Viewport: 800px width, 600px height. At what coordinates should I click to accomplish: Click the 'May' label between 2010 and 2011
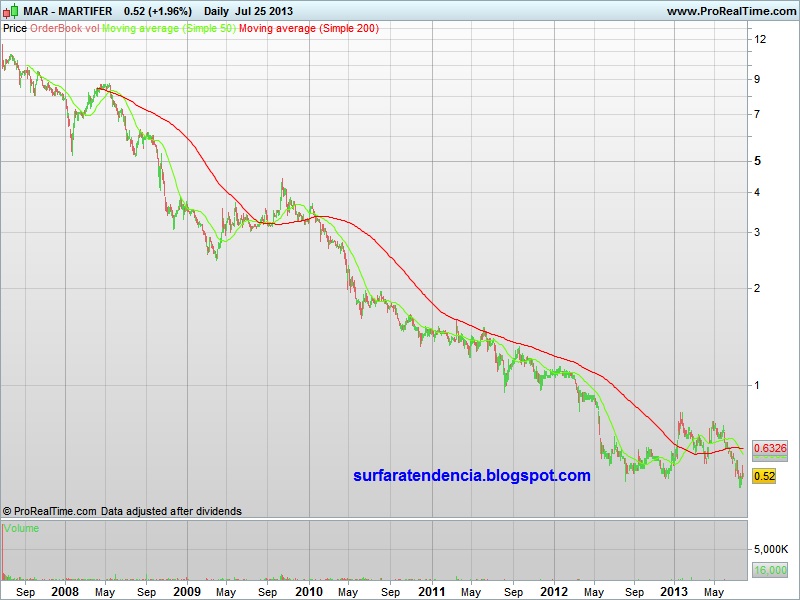tap(348, 592)
